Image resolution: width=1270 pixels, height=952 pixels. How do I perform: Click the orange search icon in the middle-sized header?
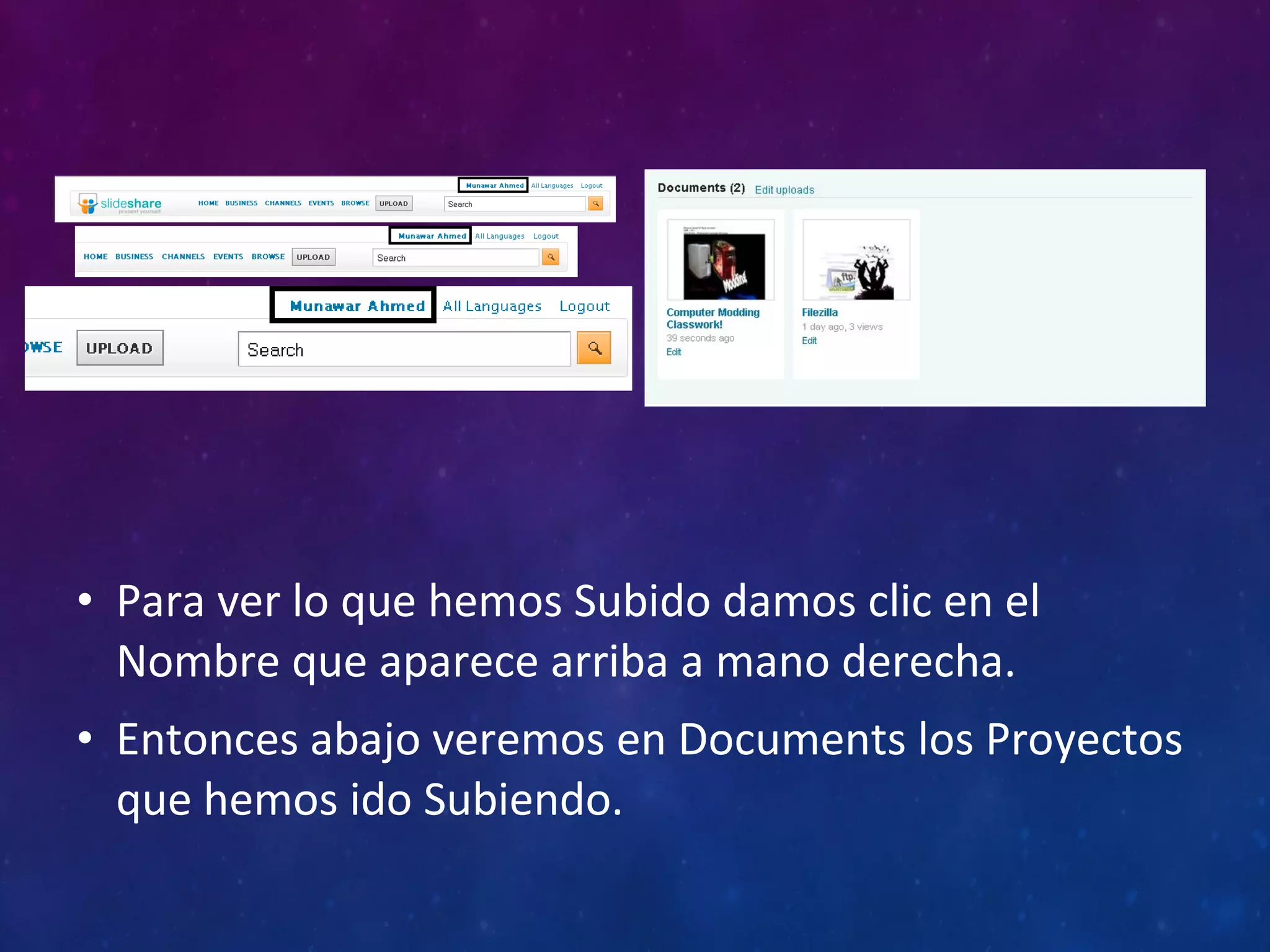point(551,257)
